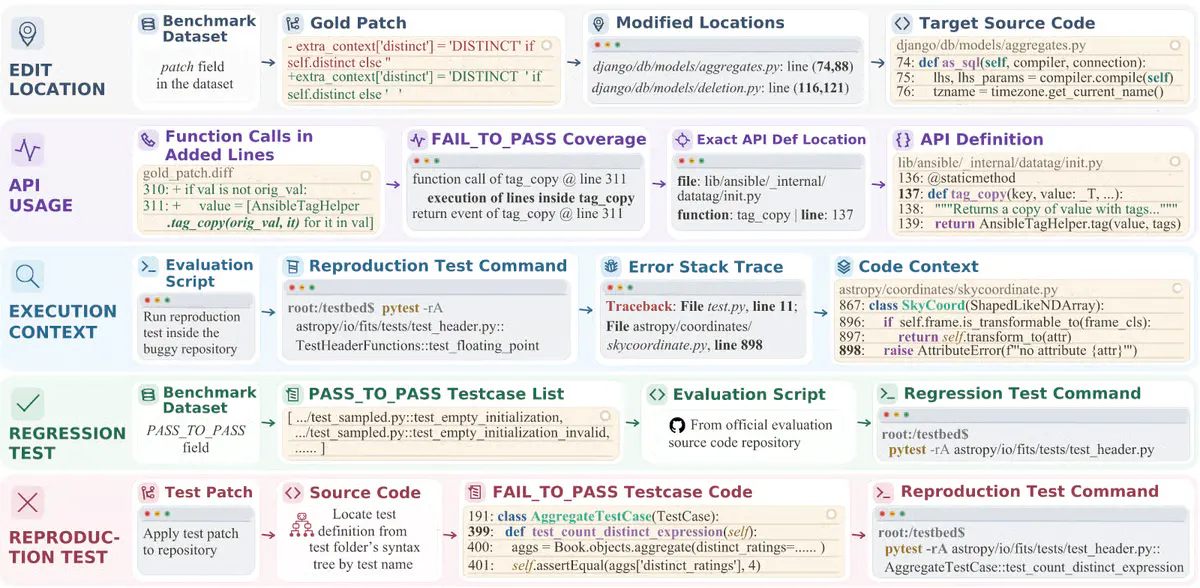
Task: Click the terminal icon beside Evaluation Script in Execution Context
Action: [x=148, y=266]
